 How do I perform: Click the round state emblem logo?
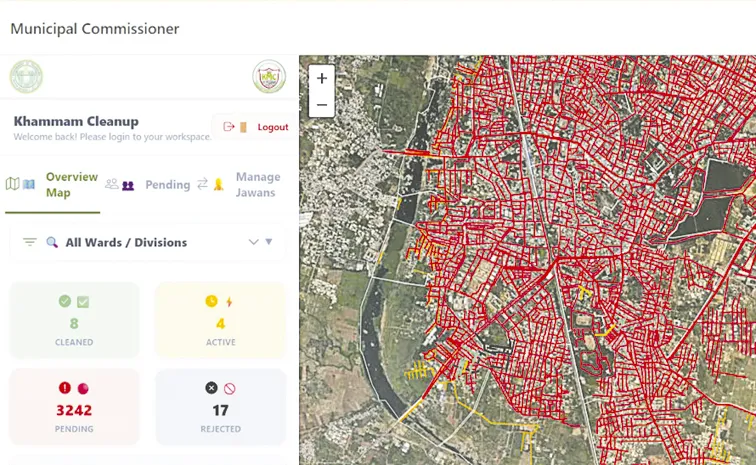click(26, 76)
